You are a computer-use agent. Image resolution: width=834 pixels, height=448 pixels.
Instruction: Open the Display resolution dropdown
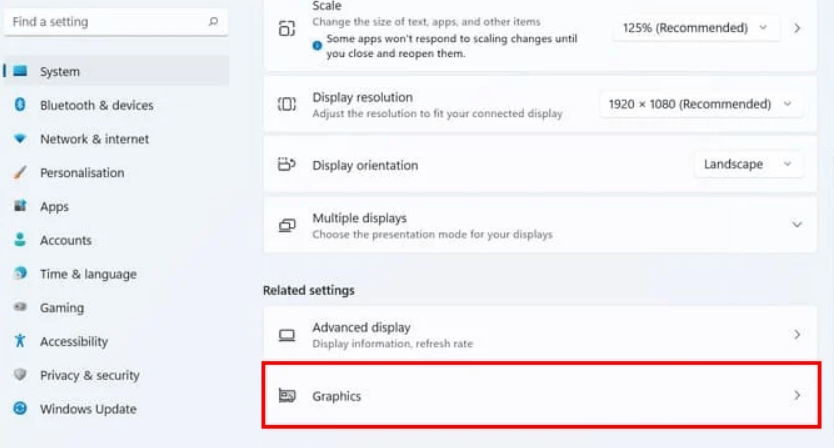tap(701, 104)
